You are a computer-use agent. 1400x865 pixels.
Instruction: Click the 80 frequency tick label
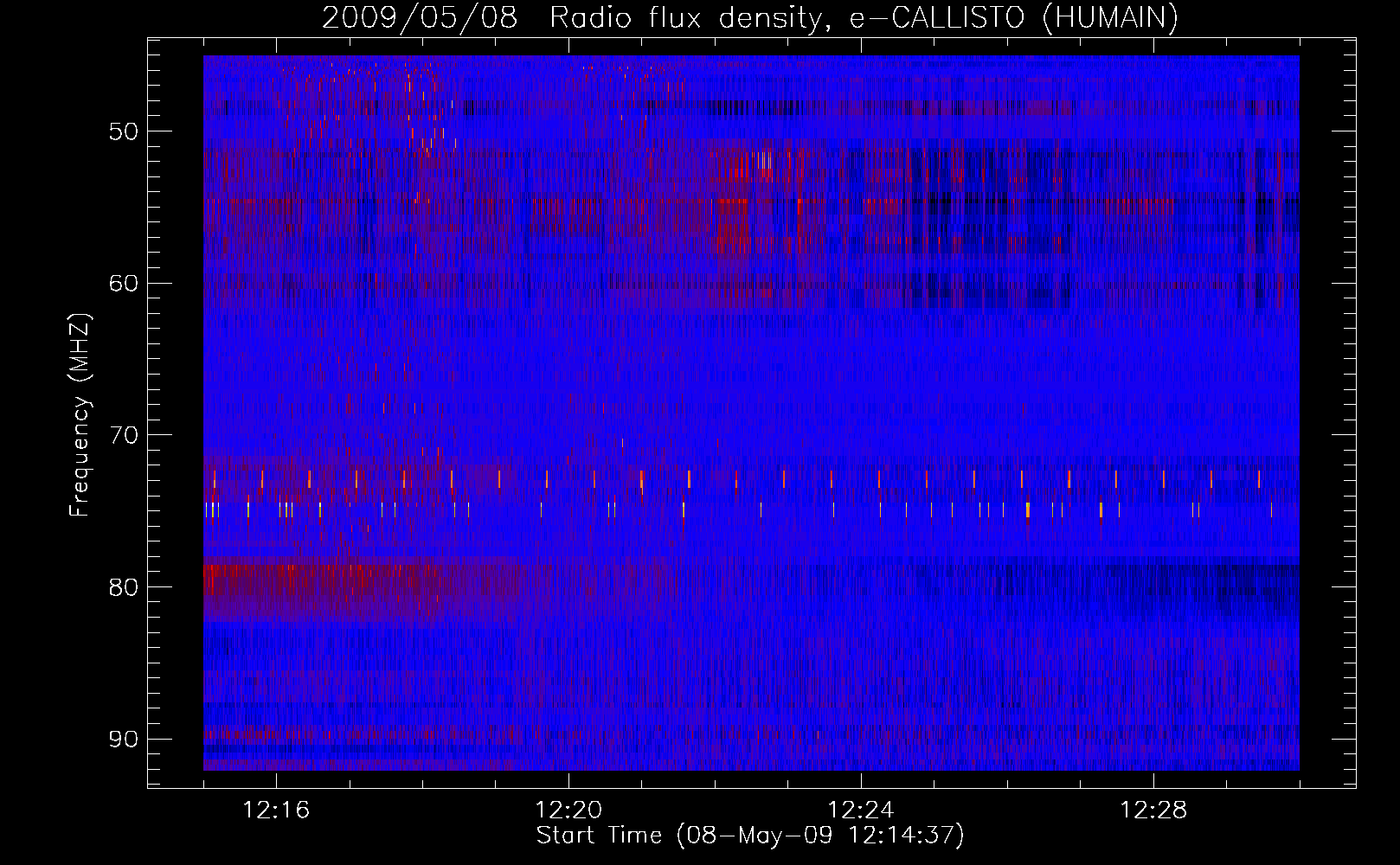(124, 587)
